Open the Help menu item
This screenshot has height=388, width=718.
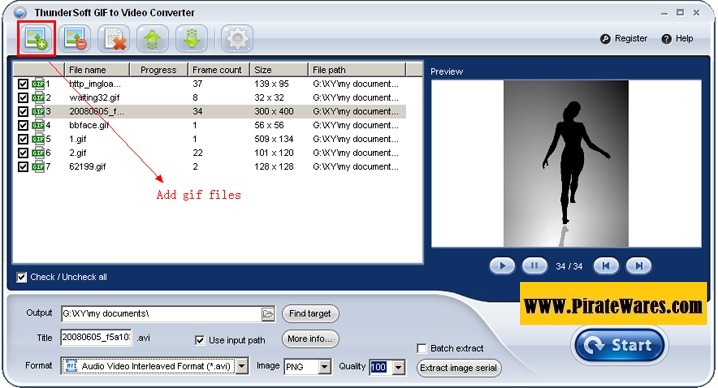click(677, 39)
